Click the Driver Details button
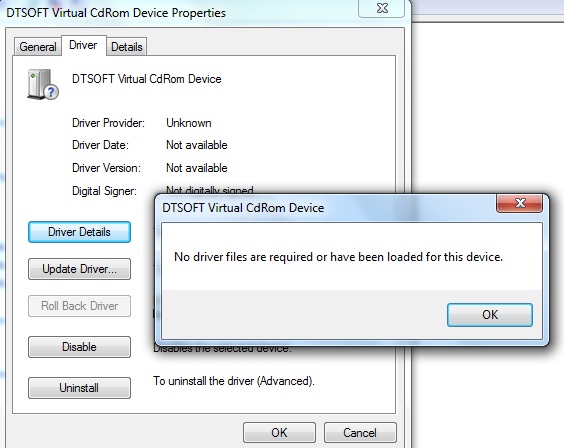 pos(79,232)
